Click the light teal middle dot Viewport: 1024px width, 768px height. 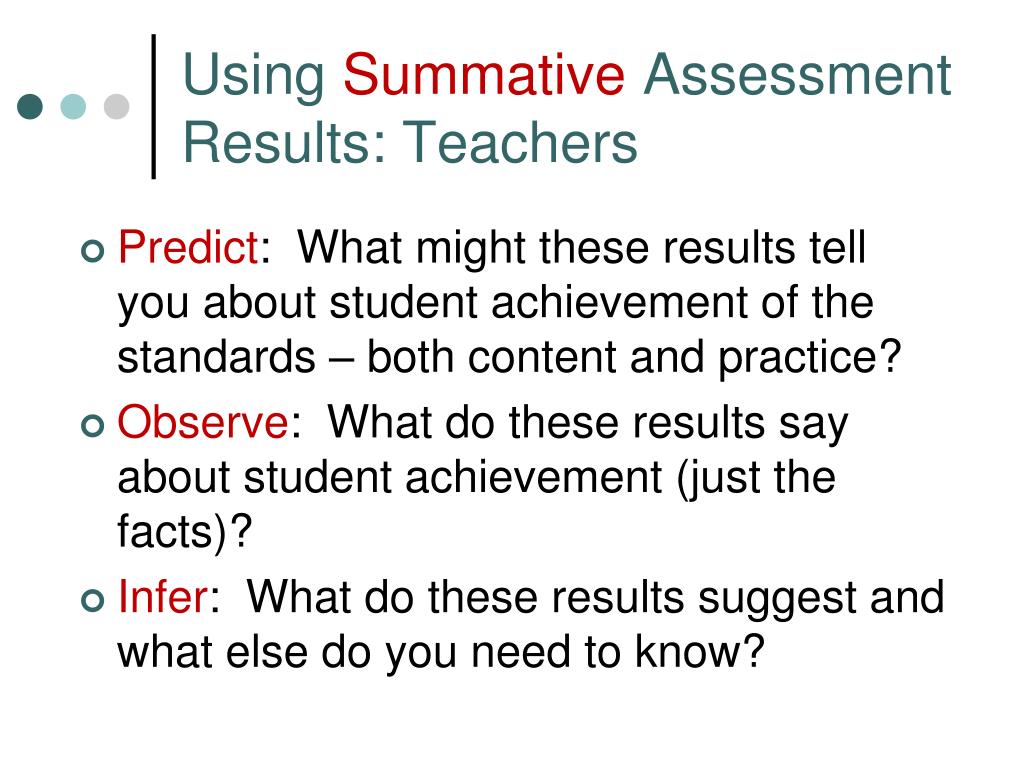(x=73, y=106)
